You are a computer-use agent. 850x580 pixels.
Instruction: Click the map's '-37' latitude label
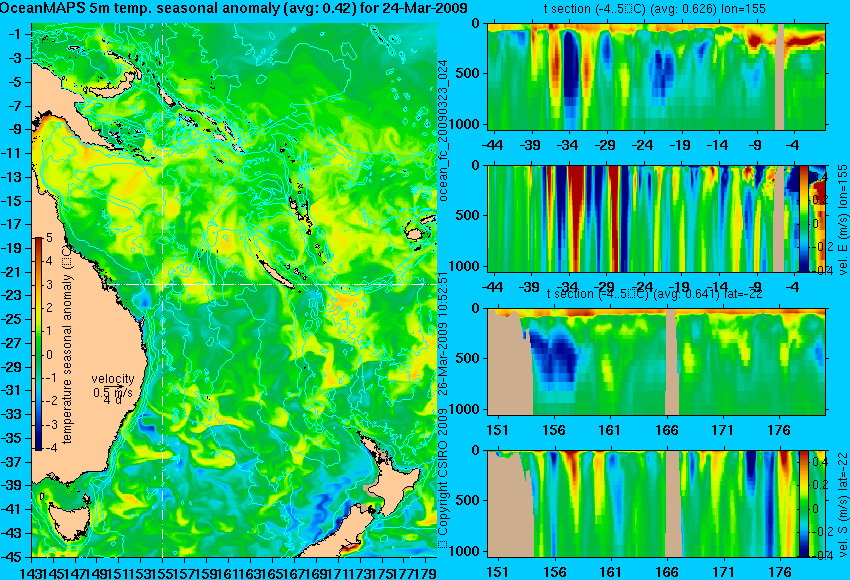13,462
